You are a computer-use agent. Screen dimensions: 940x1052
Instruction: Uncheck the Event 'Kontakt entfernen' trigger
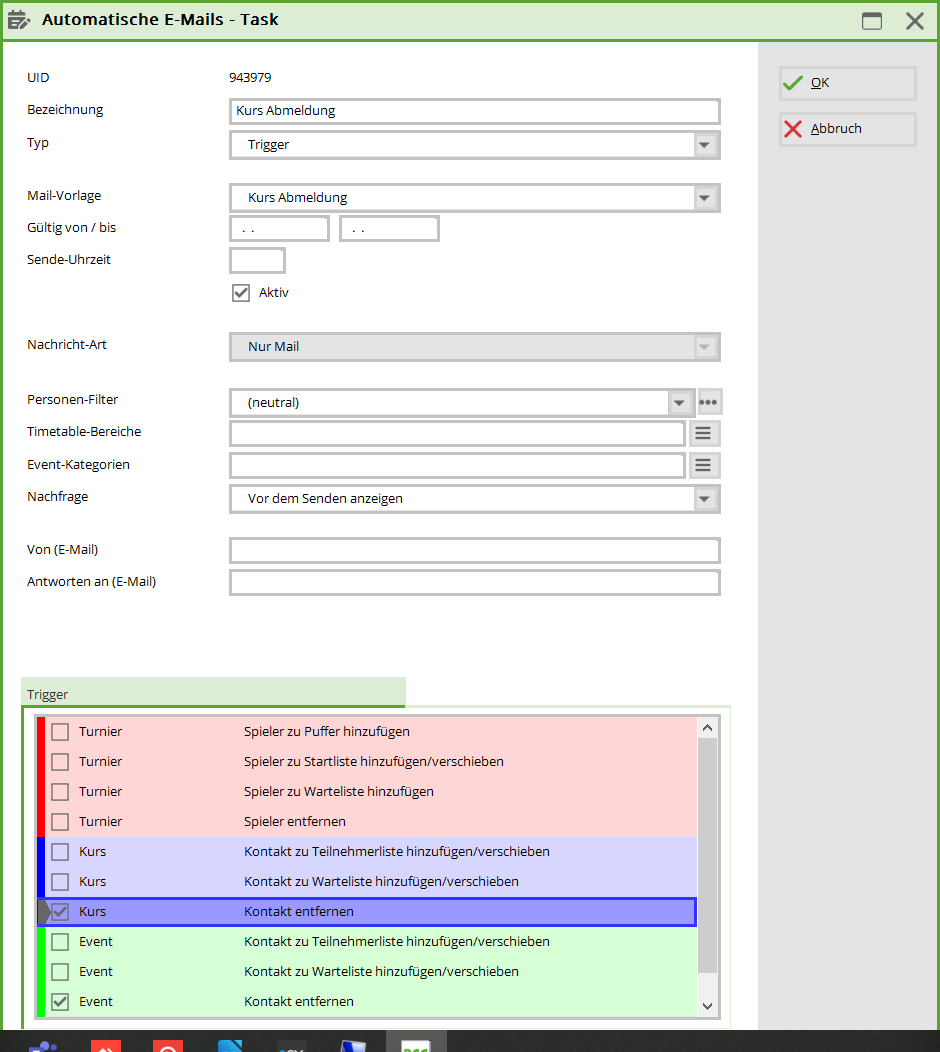(x=61, y=1001)
